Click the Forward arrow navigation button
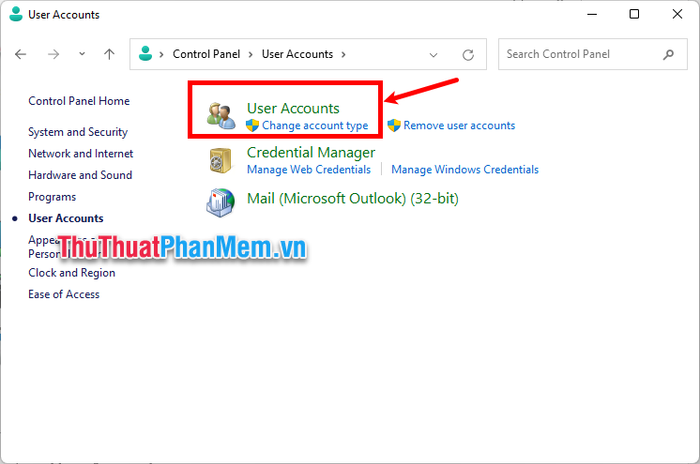This screenshot has width=700, height=464. (53, 54)
